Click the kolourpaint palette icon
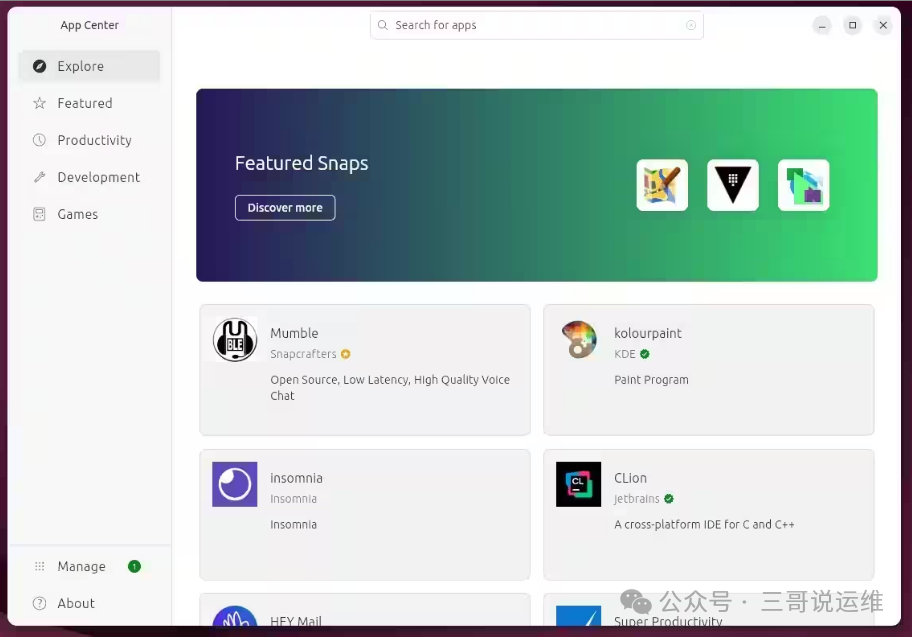Viewport: 912px width, 637px height. [579, 340]
